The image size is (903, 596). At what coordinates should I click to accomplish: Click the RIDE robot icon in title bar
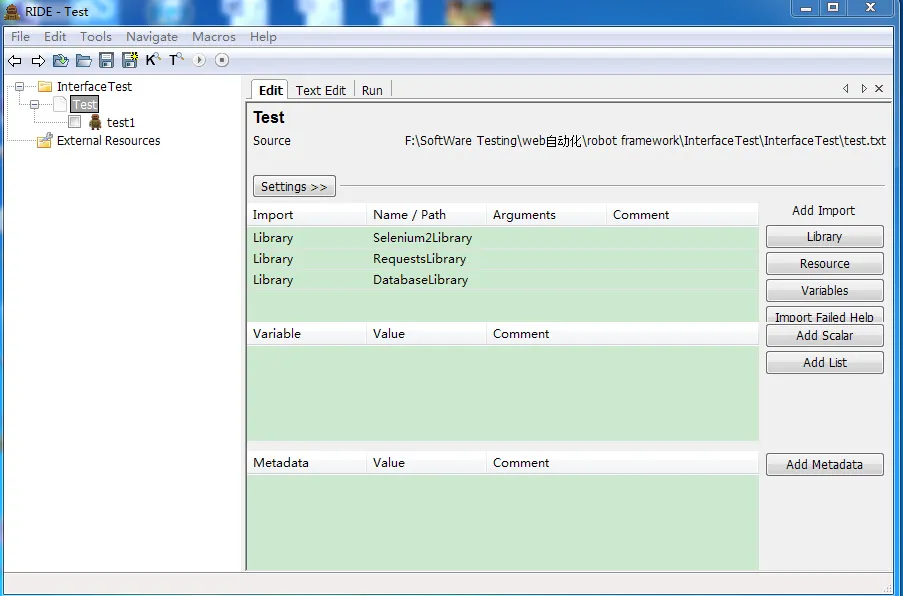click(x=12, y=12)
